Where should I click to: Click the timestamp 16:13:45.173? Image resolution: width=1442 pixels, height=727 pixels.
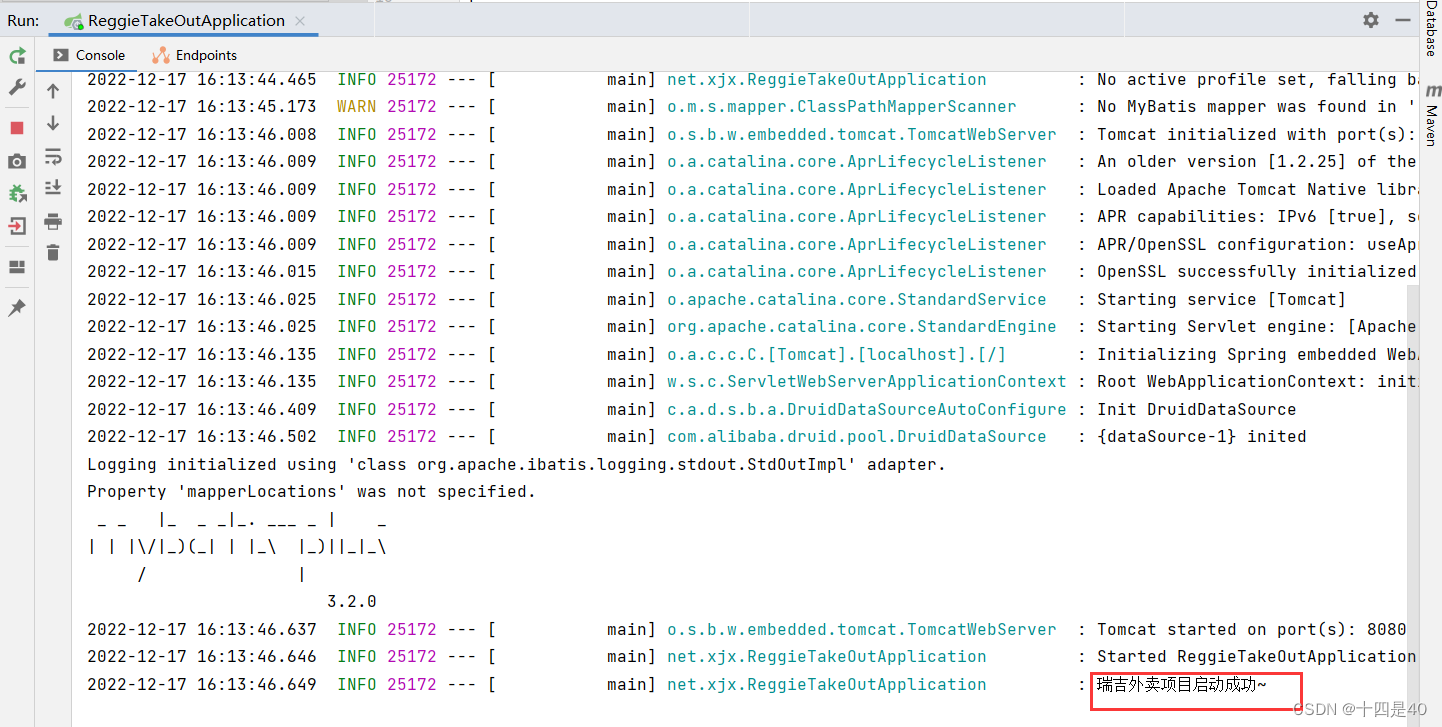pos(257,107)
